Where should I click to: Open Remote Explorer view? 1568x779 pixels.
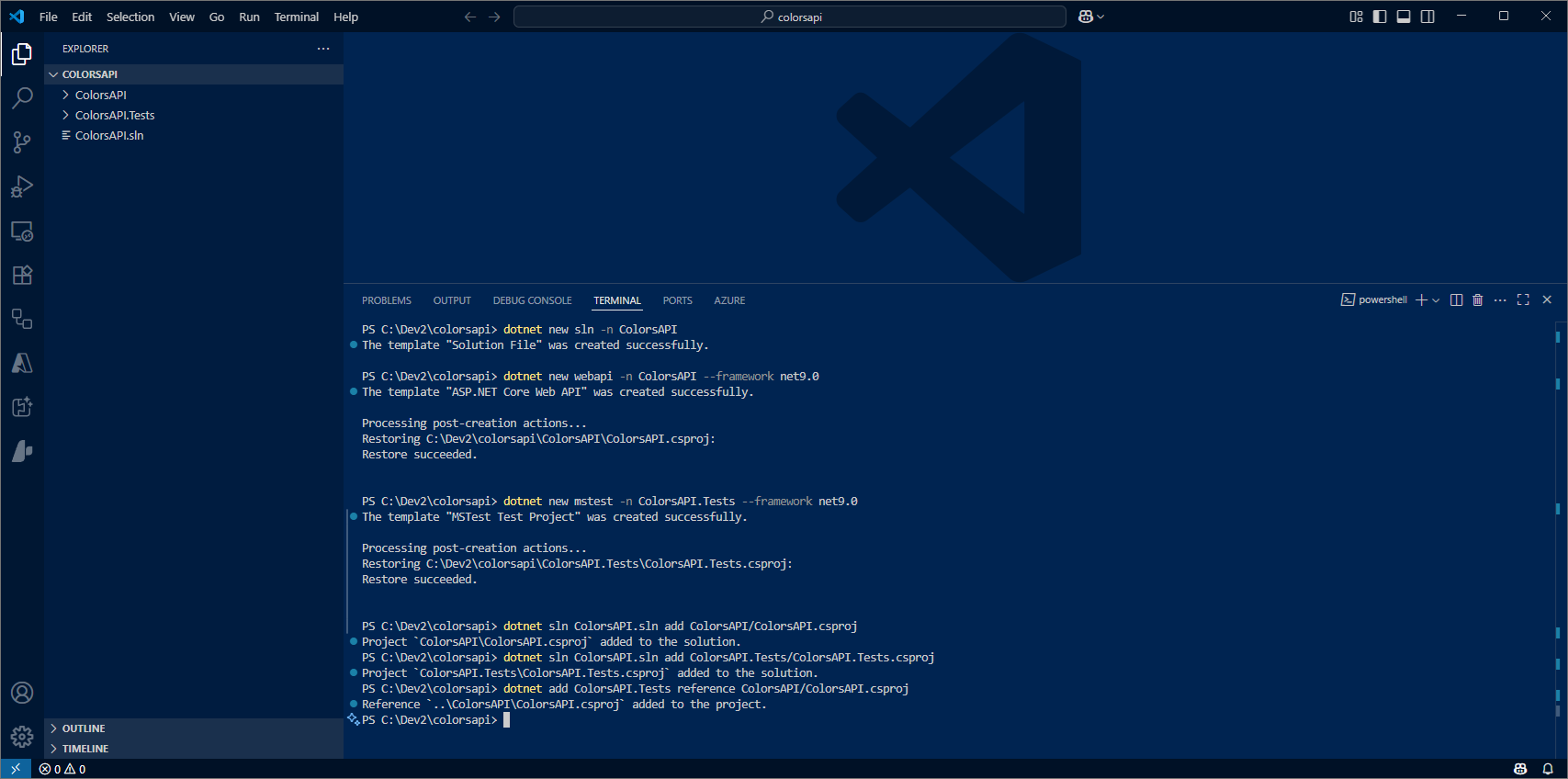point(22,231)
